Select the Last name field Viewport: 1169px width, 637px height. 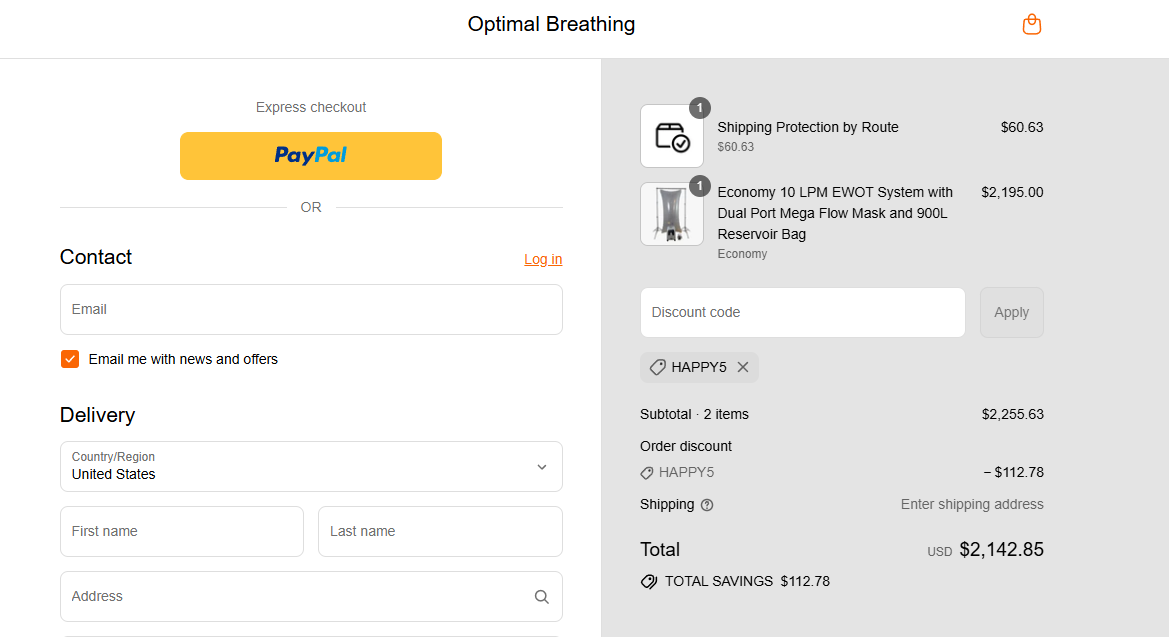coord(440,531)
